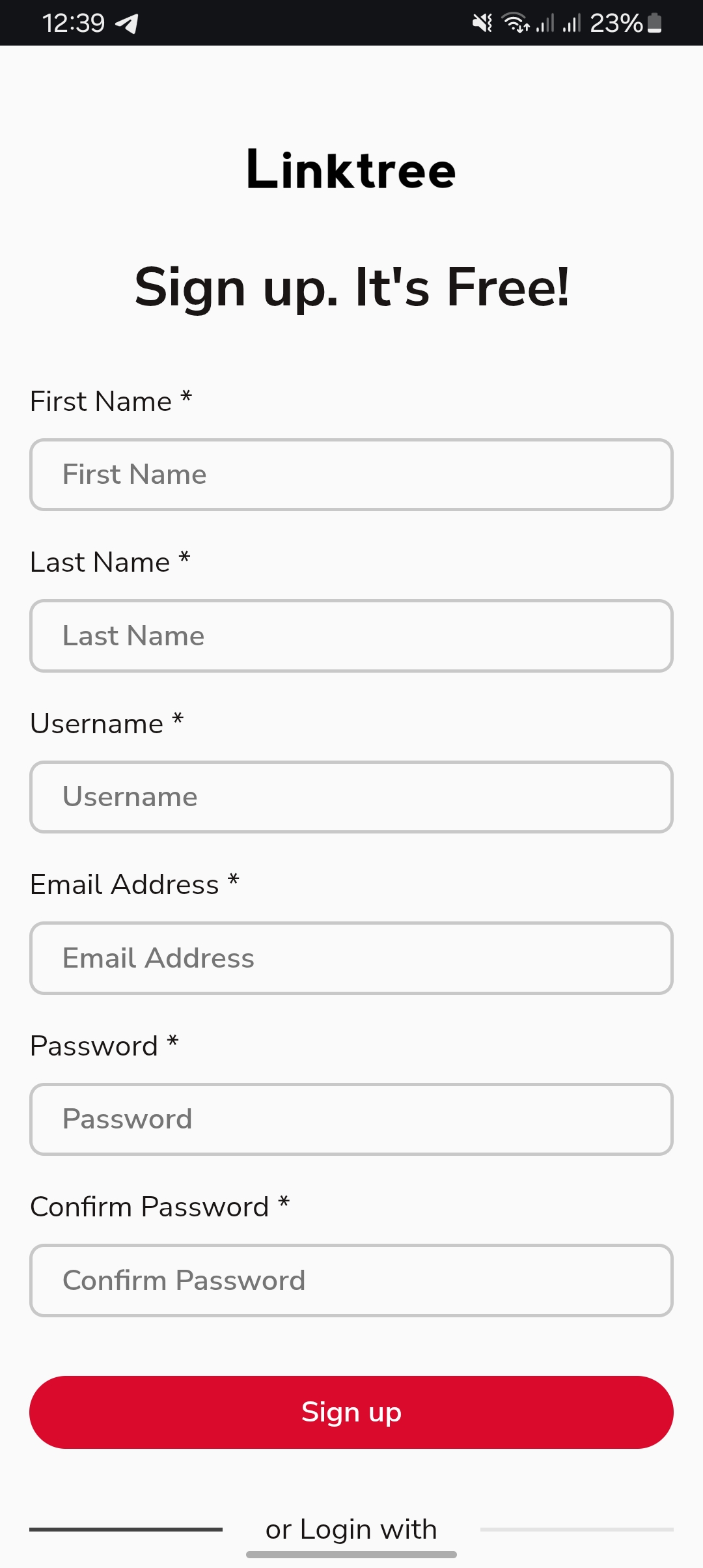Click the Telegram notification icon

[x=128, y=23]
